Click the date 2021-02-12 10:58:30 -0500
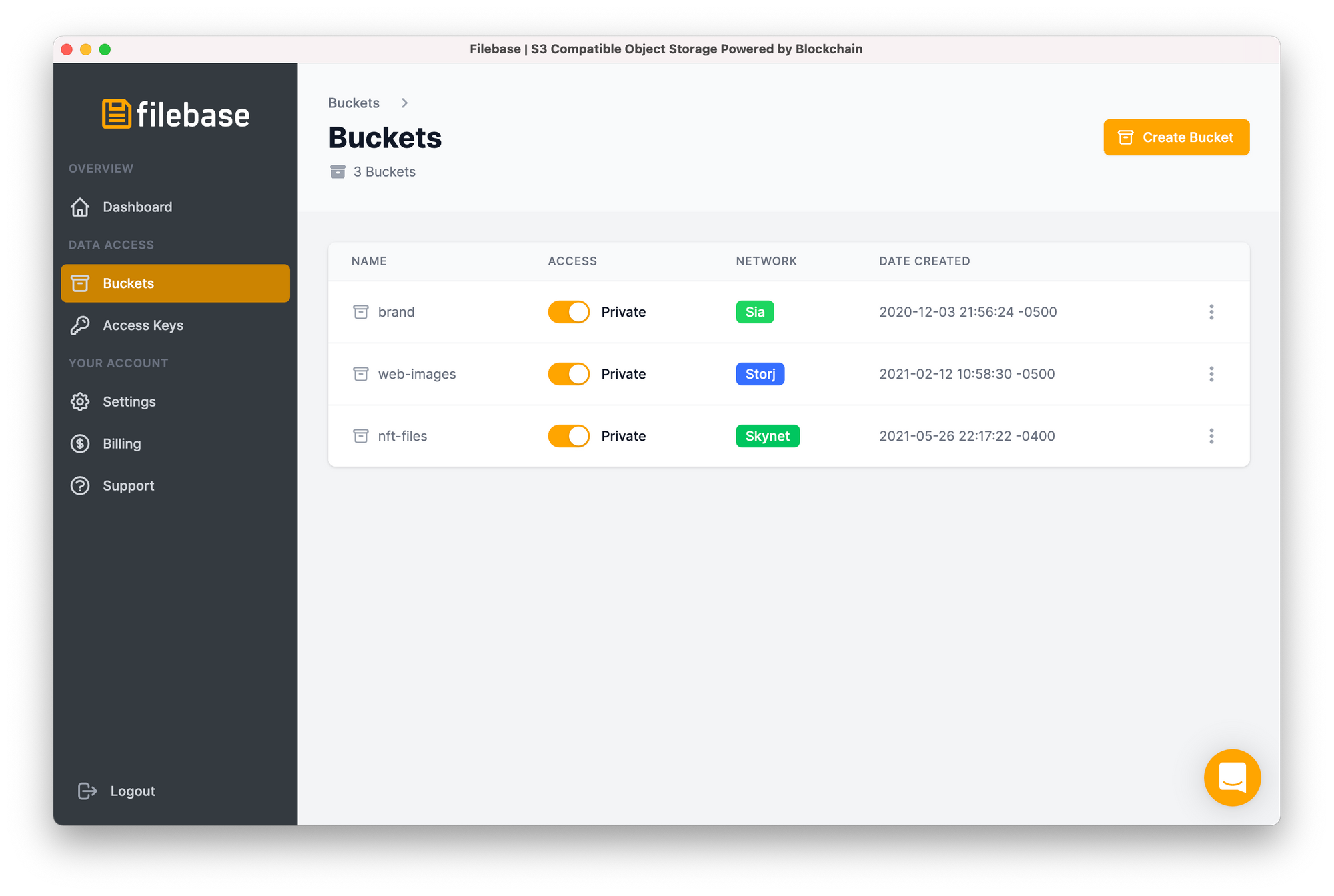This screenshot has width=1334, height=896. click(967, 374)
